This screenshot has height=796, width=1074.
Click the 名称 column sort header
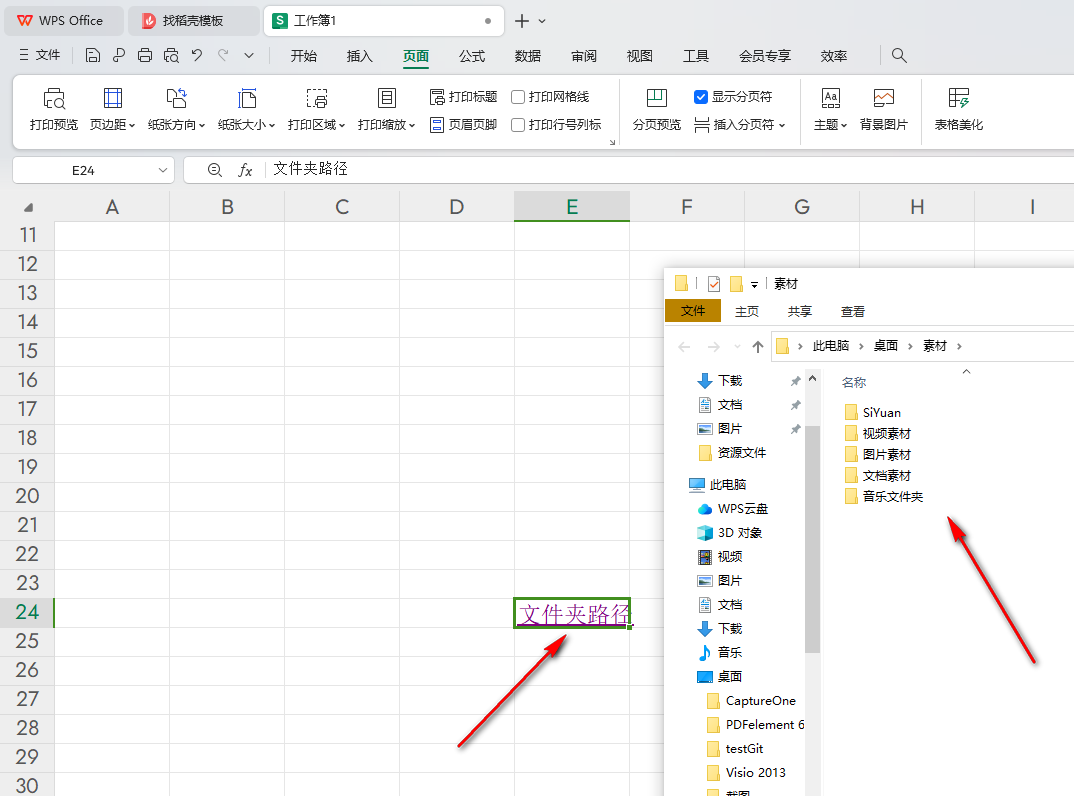[854, 382]
